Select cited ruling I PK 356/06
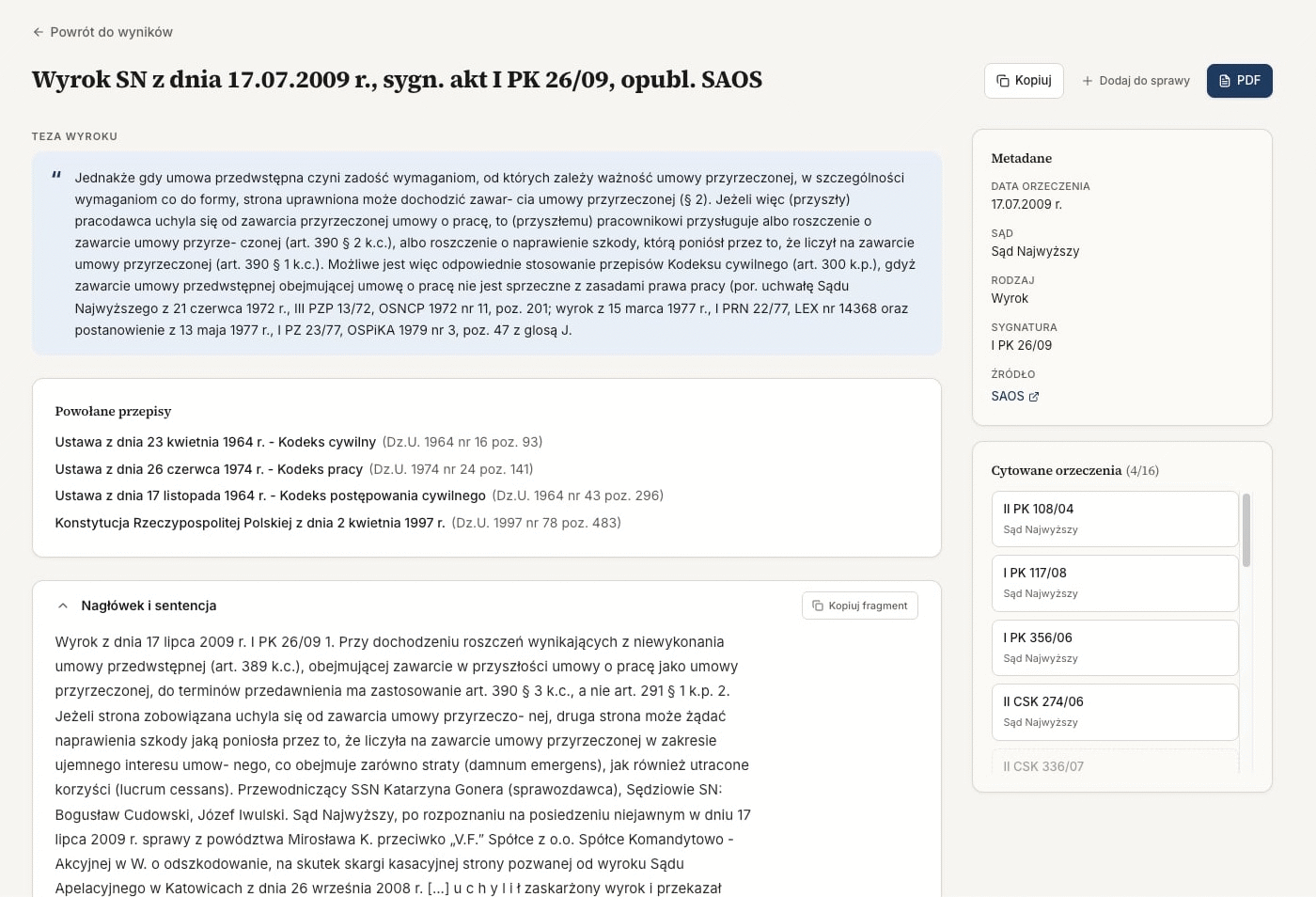 click(x=1114, y=647)
